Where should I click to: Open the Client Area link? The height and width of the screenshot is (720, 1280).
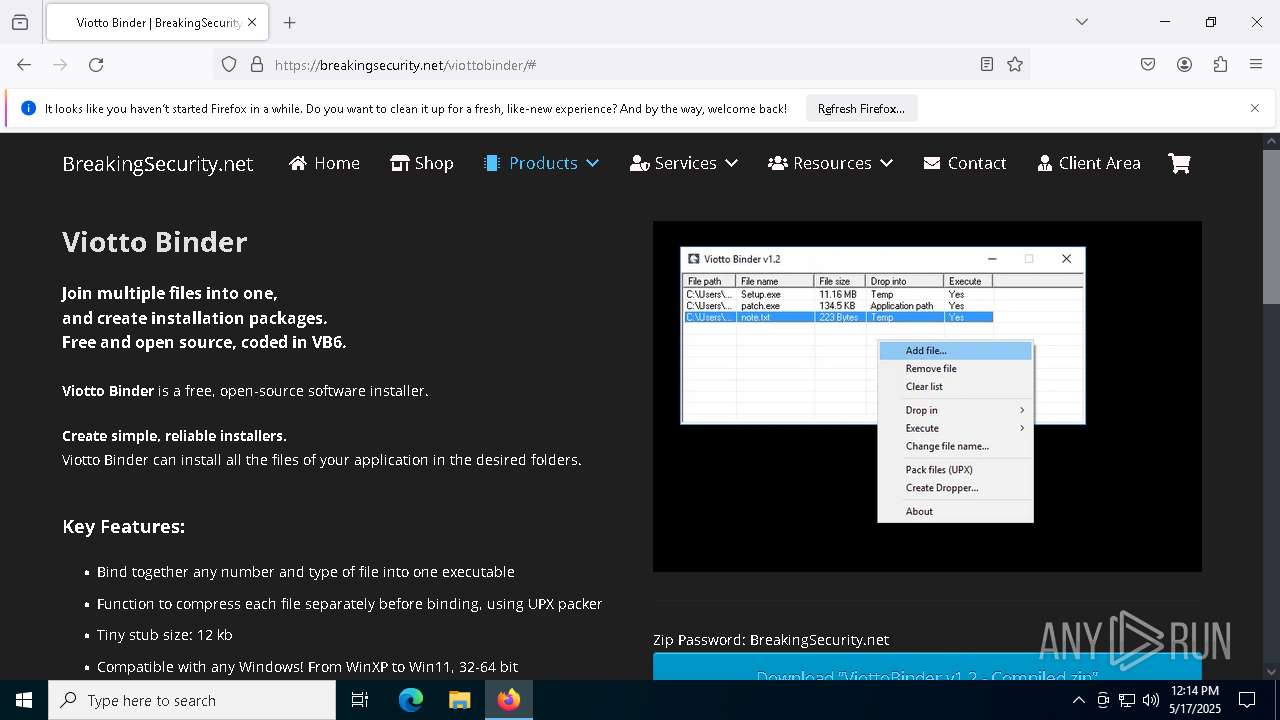pos(1089,163)
